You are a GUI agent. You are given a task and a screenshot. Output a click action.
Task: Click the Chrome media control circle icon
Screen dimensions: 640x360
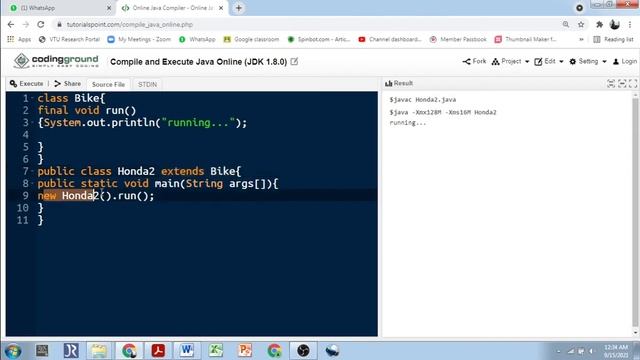pos(579,8)
